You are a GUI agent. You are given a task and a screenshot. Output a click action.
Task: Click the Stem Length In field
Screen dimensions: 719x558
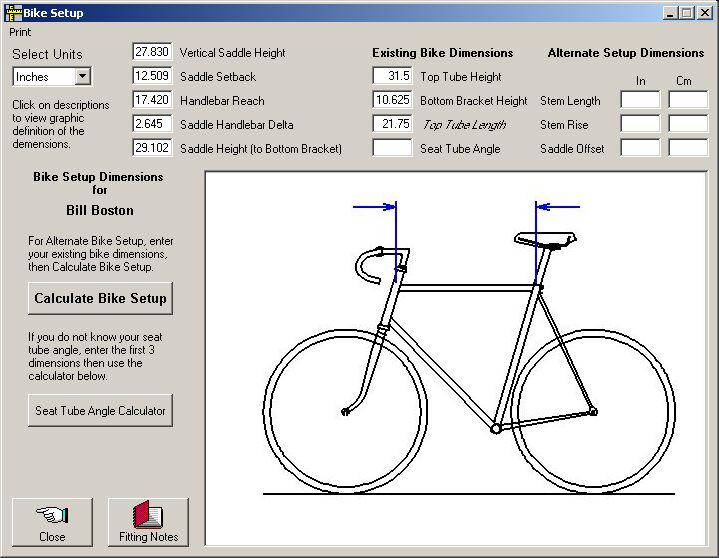(x=640, y=99)
